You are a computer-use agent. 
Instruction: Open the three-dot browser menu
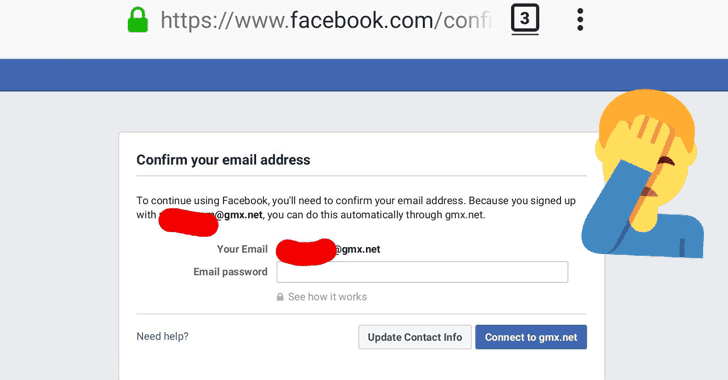point(580,20)
